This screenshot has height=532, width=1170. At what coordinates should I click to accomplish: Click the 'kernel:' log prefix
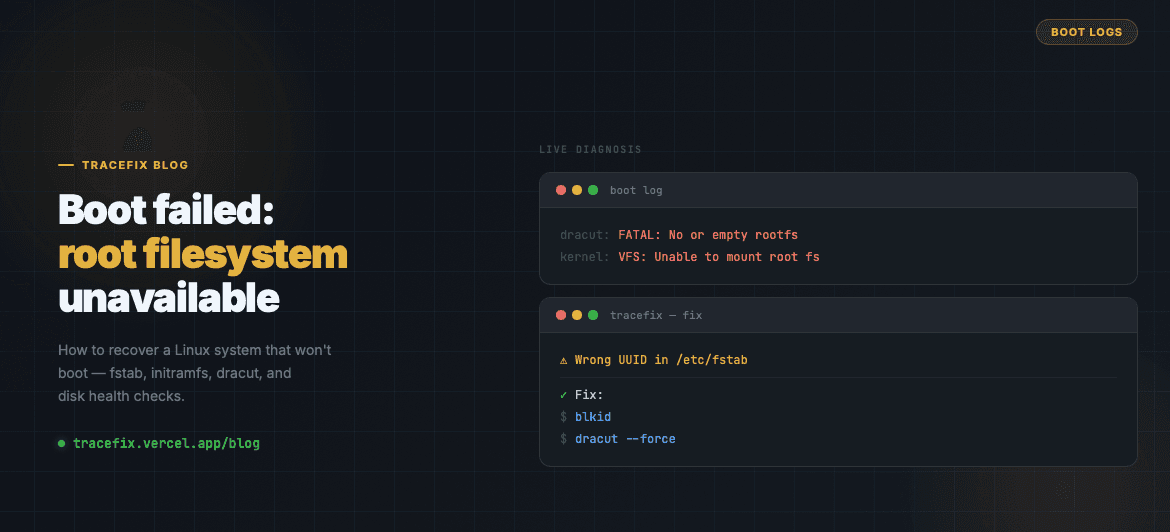[585, 257]
